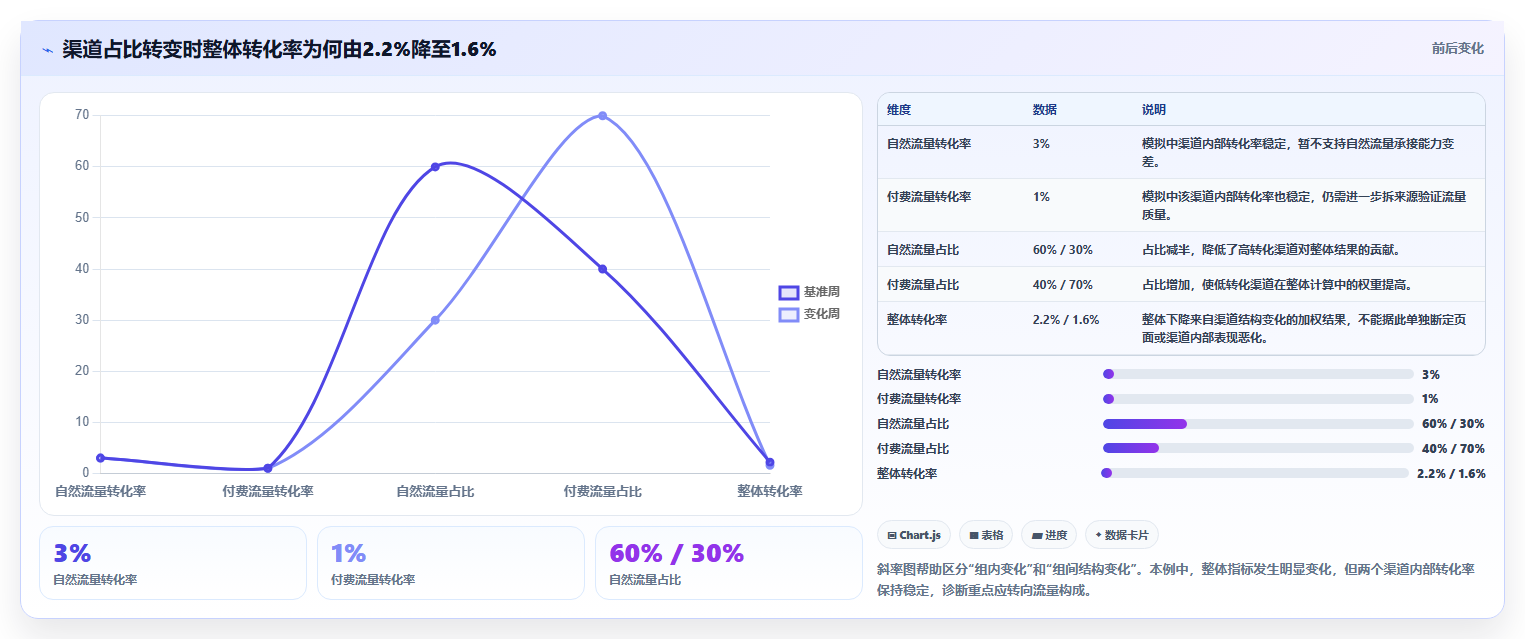
Task: Select the 基准周 data point at 40
Action: [602, 269]
